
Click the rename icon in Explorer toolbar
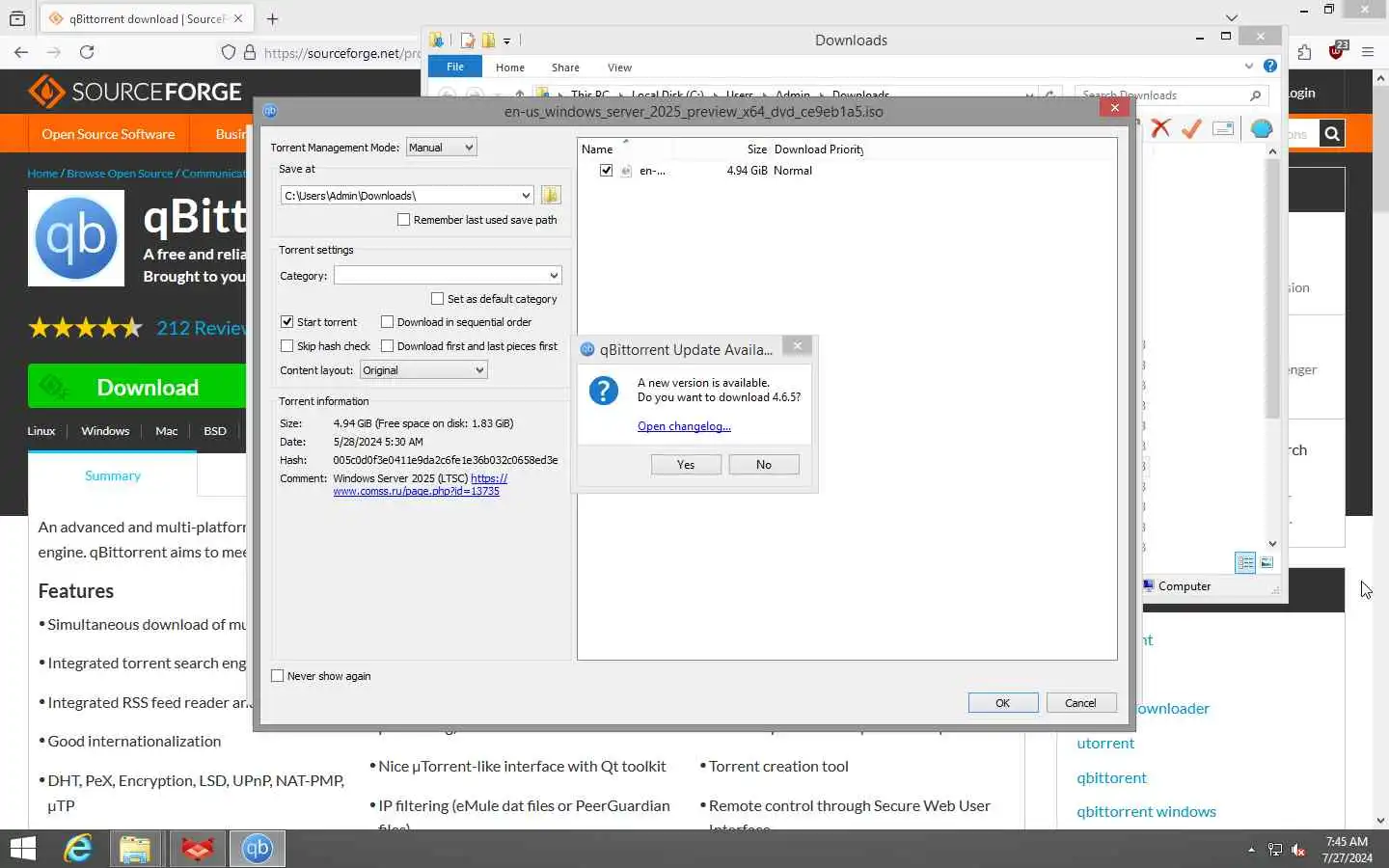[1223, 128]
